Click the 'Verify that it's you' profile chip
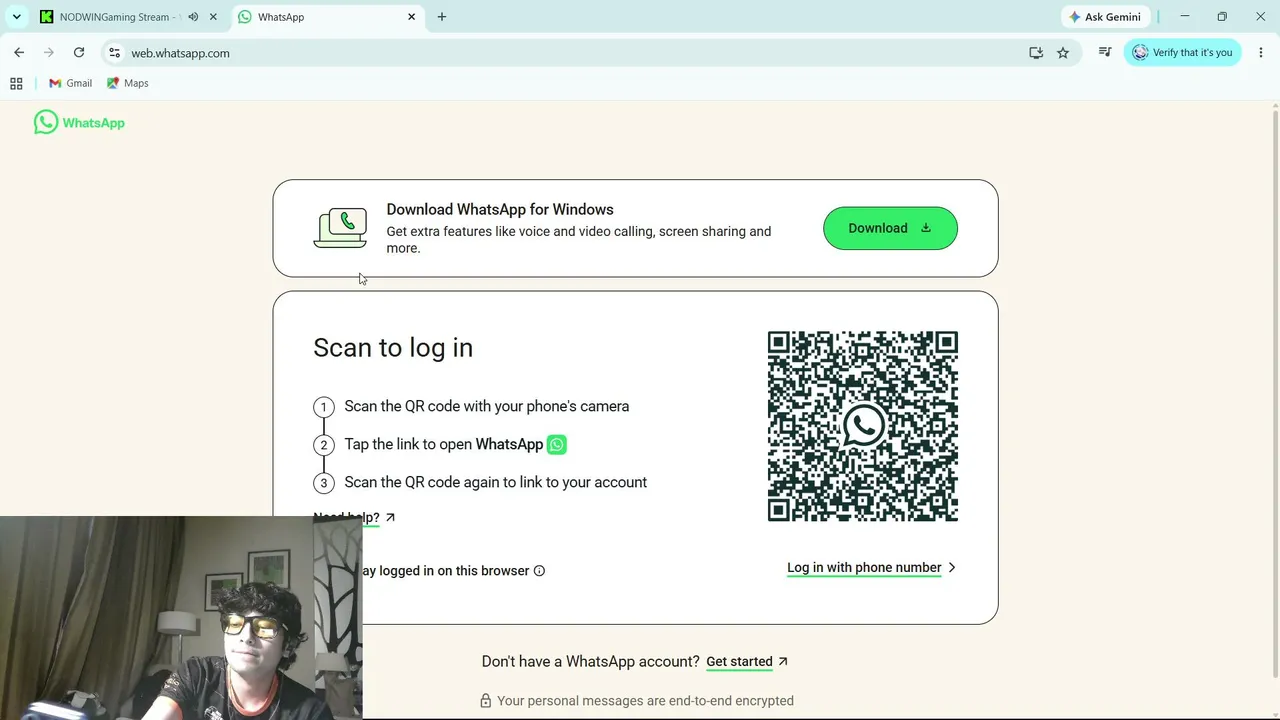The height and width of the screenshot is (720, 1280). [x=1183, y=52]
